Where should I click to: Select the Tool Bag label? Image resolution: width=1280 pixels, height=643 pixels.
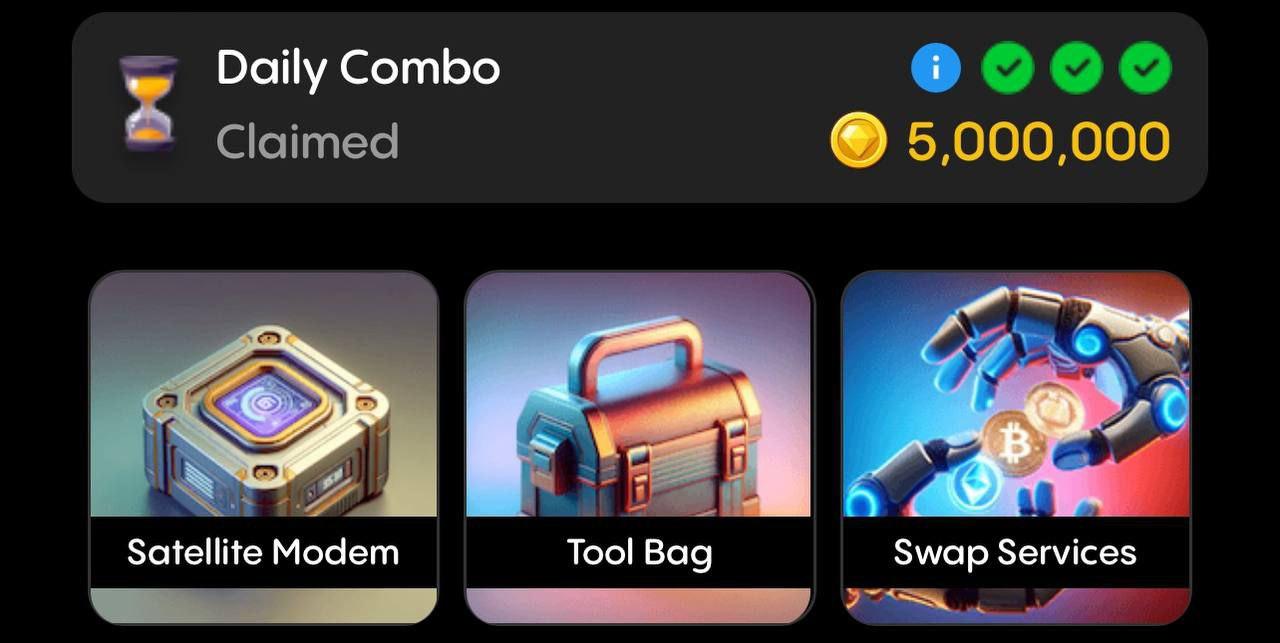pos(639,552)
